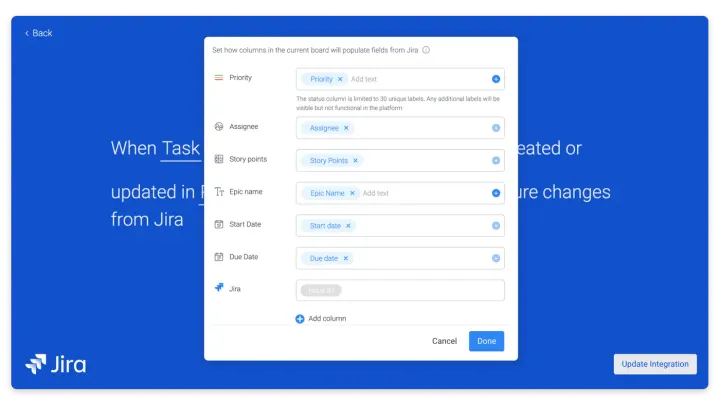Click the plus icon in the Assignee row
This screenshot has width=720, height=405.
pyautogui.click(x=495, y=128)
